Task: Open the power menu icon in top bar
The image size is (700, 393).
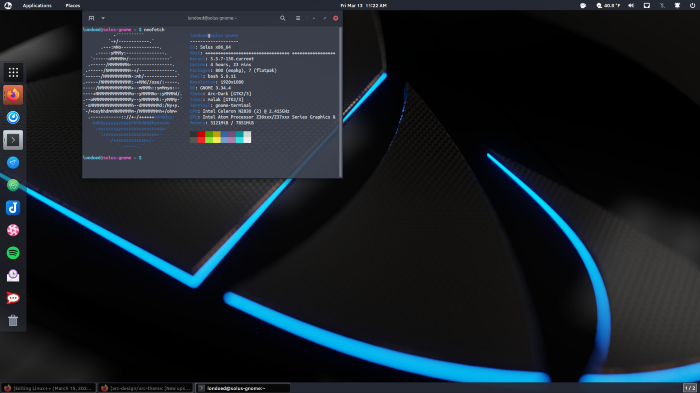Action: pyautogui.click(x=692, y=5)
